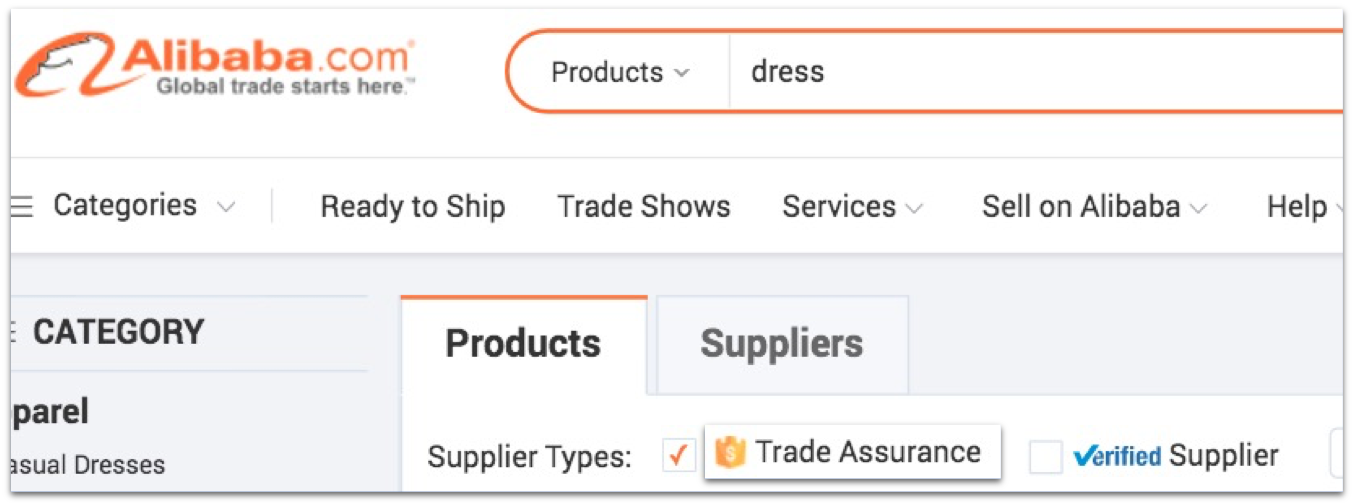Open the Products search type dropdown

coord(620,72)
